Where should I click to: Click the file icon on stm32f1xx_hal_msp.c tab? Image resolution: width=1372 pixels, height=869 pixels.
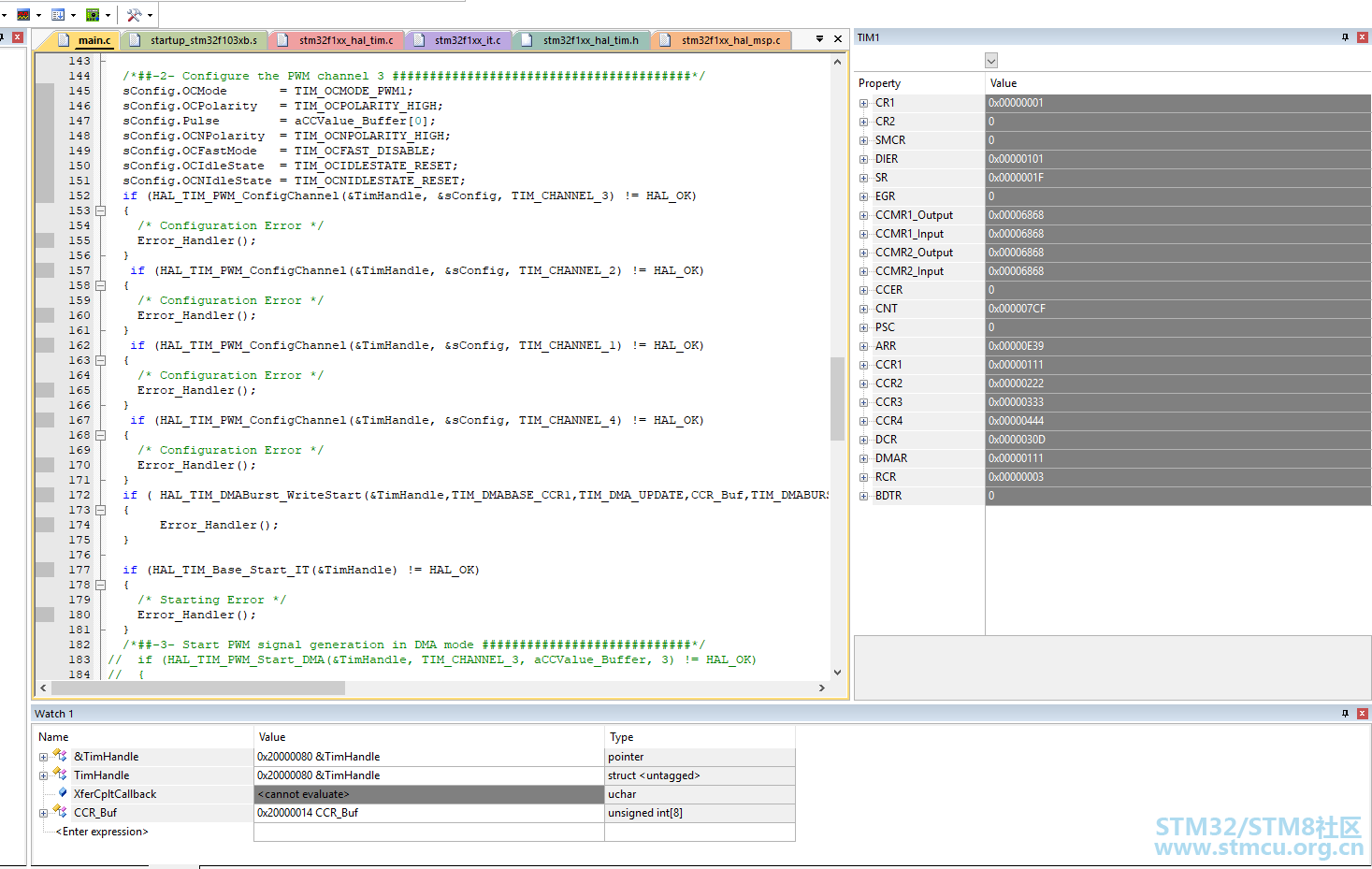[x=665, y=40]
